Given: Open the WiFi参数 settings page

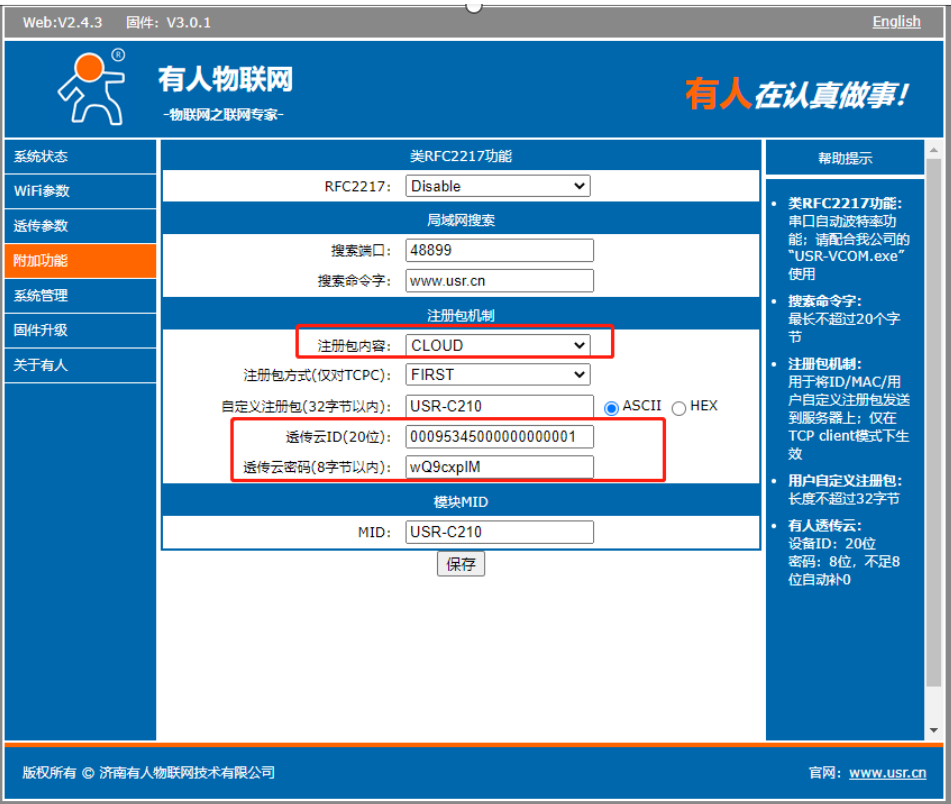Looking at the screenshot, I should point(80,191).
